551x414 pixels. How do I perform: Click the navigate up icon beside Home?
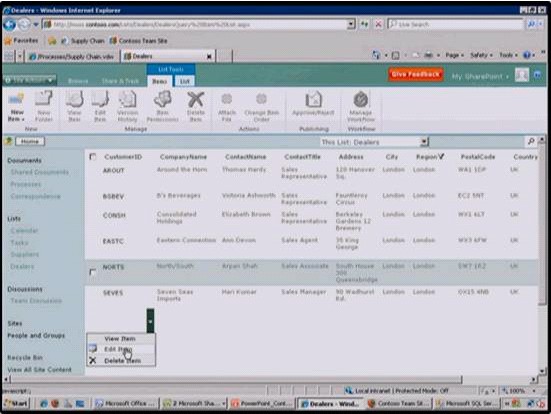pyautogui.click(x=8, y=141)
